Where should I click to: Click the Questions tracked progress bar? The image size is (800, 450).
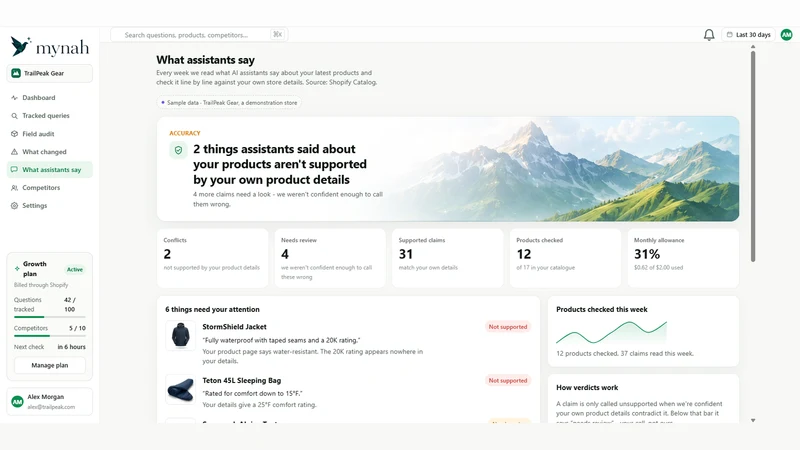pyautogui.click(x=49, y=317)
